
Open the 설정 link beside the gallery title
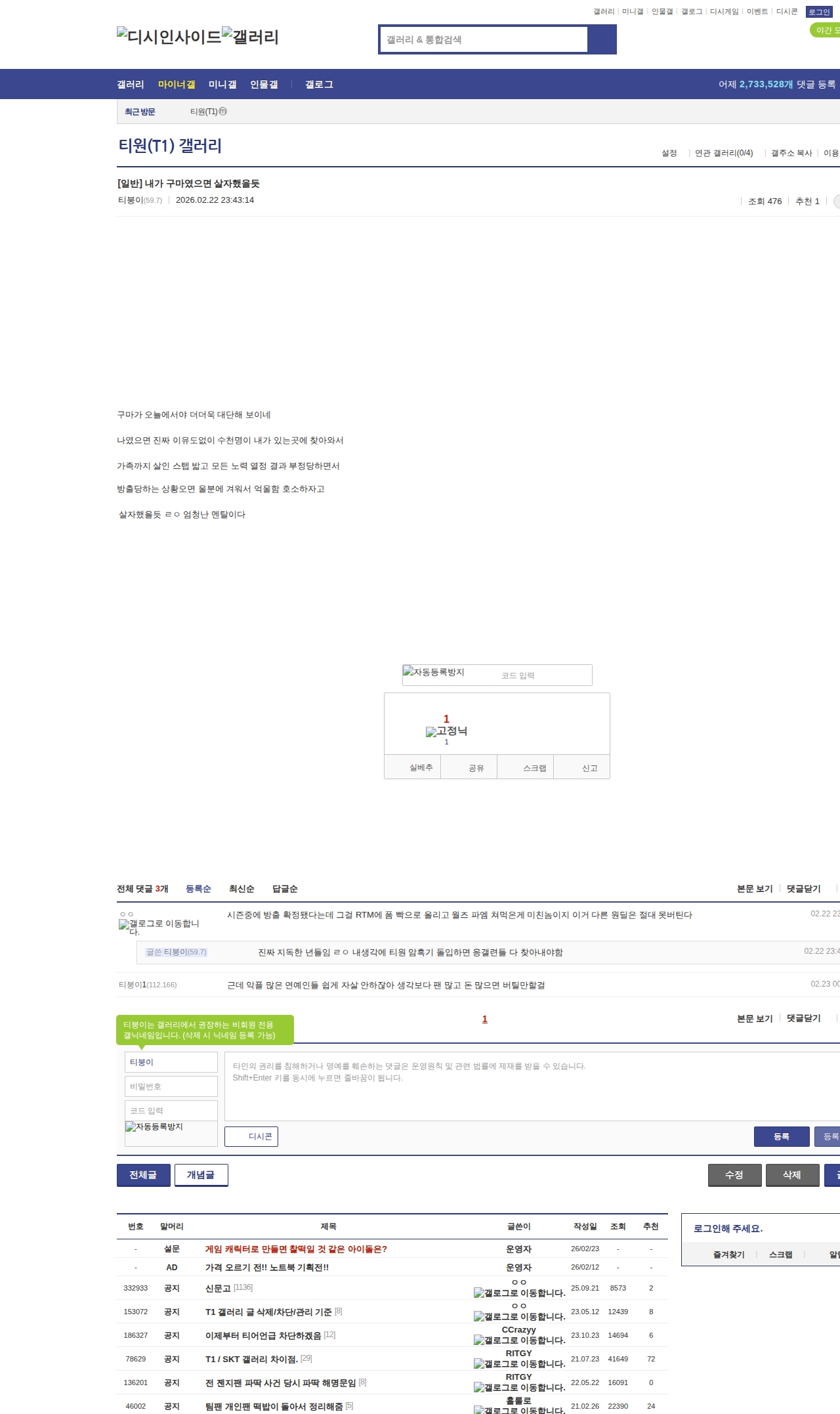point(669,153)
